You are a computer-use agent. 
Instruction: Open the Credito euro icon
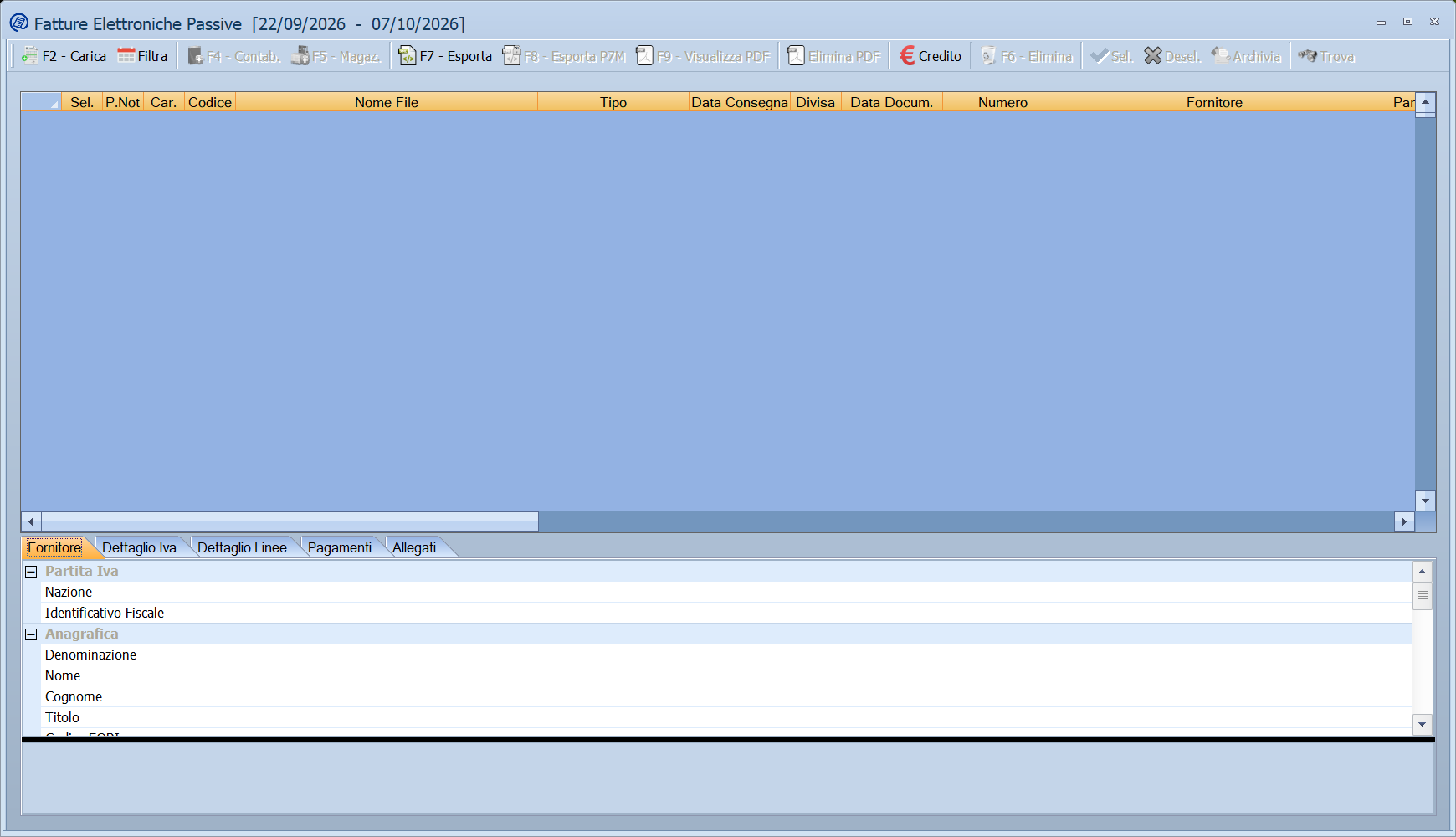907,56
